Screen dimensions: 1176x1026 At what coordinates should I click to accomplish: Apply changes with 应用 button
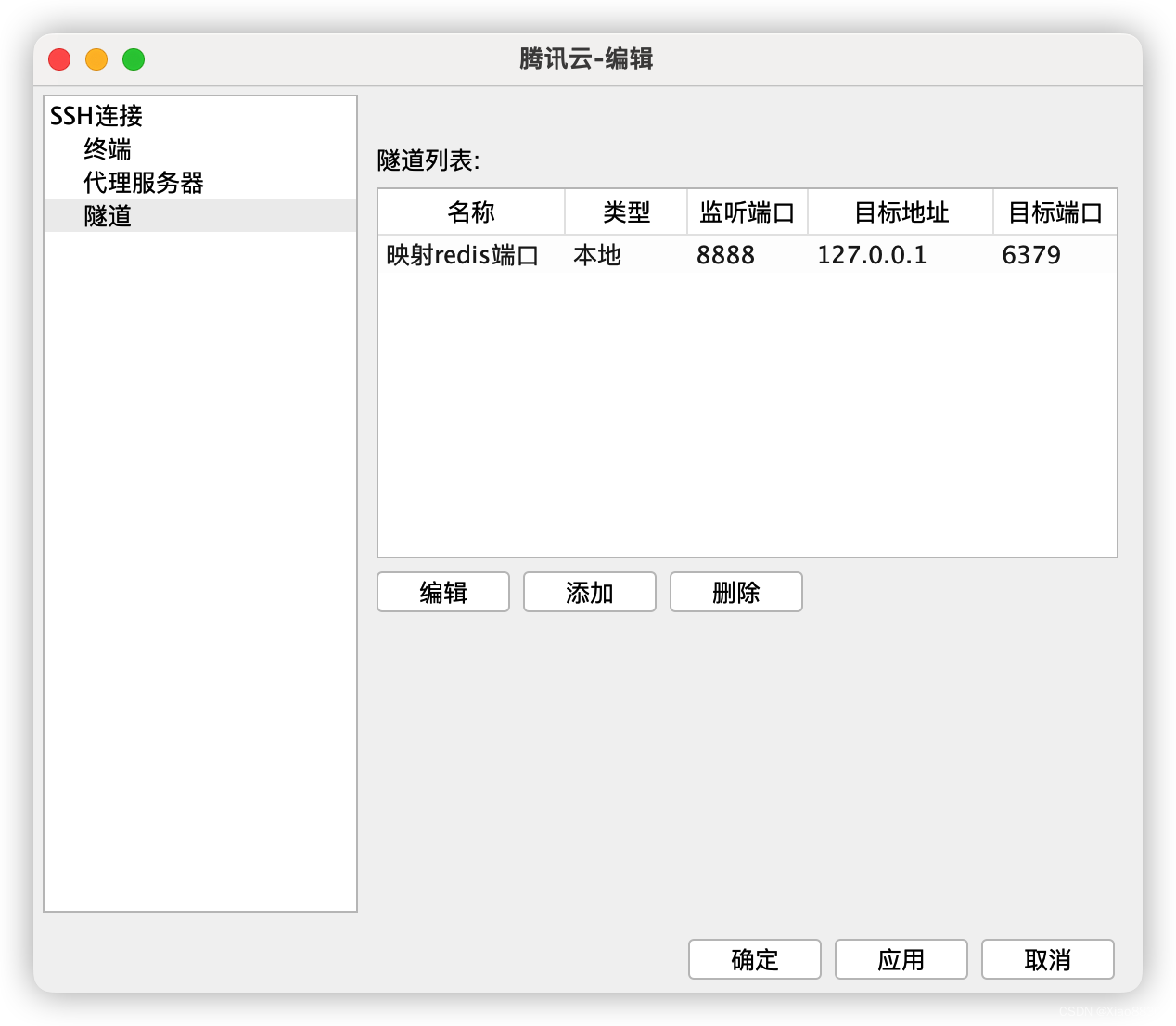click(x=901, y=959)
